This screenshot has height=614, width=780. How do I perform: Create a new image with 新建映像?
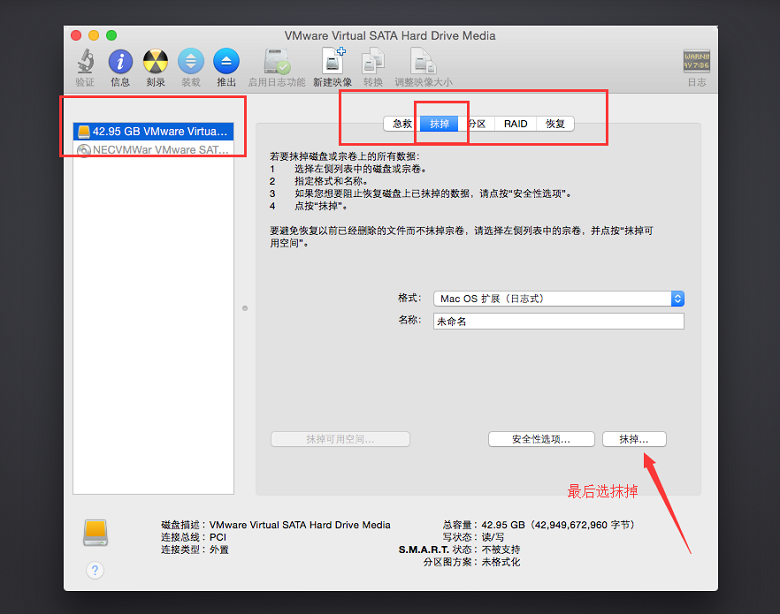click(333, 62)
